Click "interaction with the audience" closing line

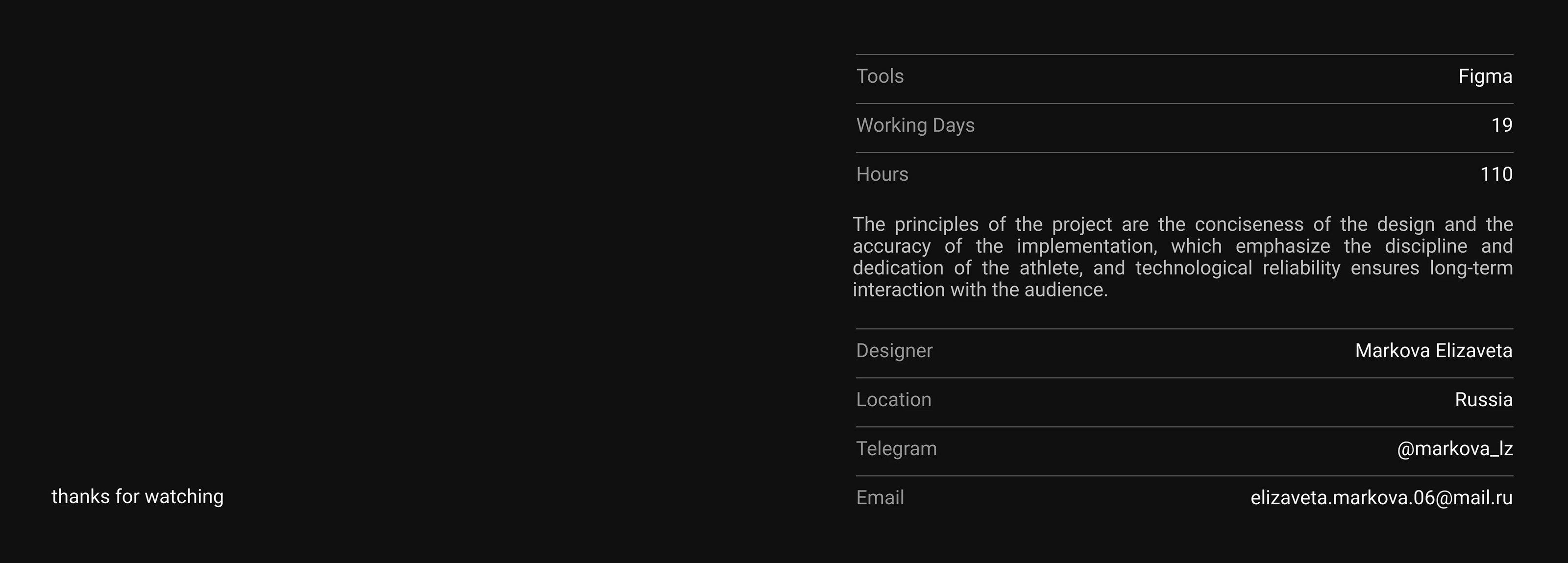pyautogui.click(x=980, y=291)
